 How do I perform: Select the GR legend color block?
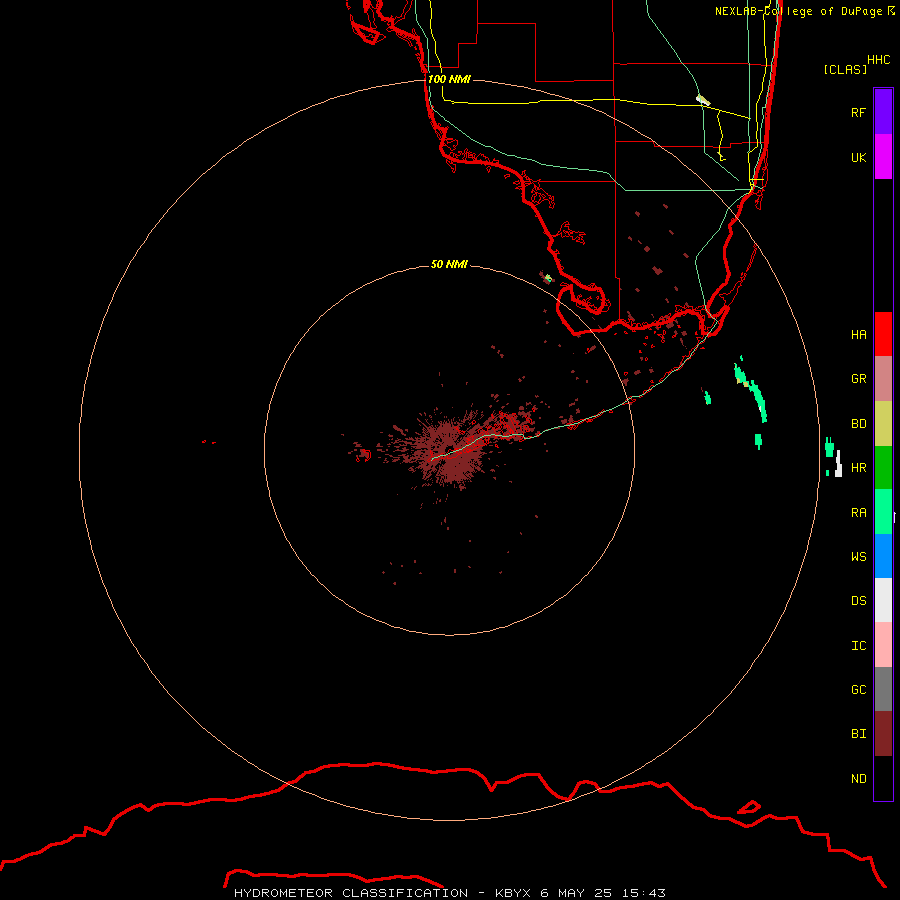pos(883,379)
